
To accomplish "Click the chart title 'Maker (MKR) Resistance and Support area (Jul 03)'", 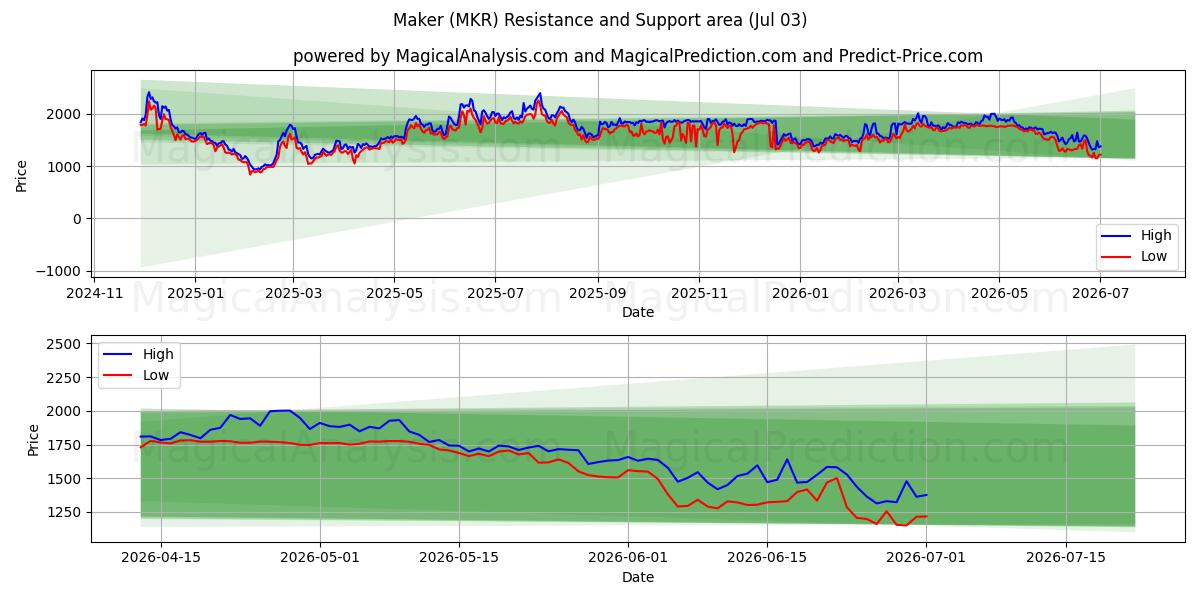I will click(600, 20).
